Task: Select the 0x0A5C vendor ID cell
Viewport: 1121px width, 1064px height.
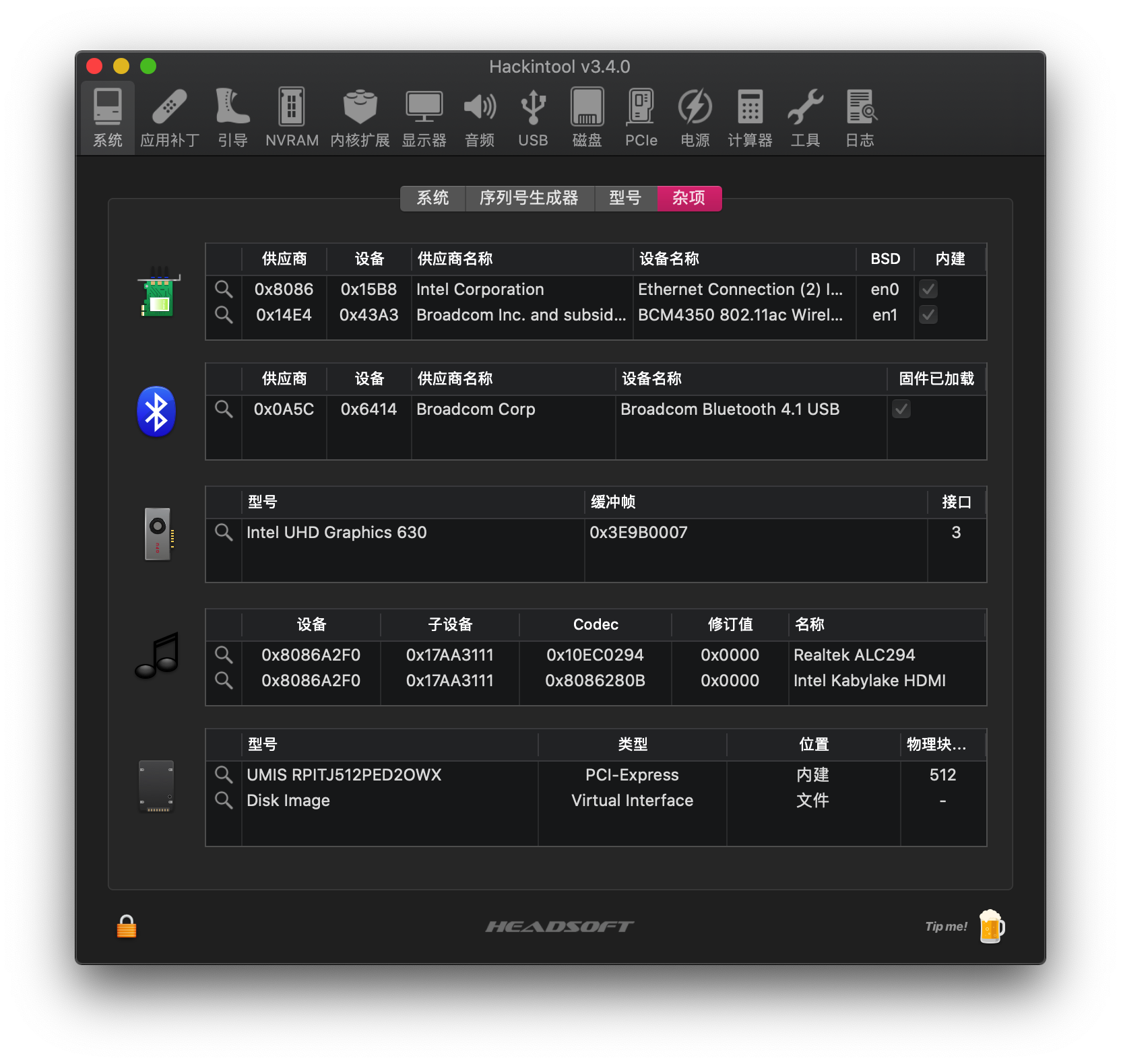Action: click(284, 409)
